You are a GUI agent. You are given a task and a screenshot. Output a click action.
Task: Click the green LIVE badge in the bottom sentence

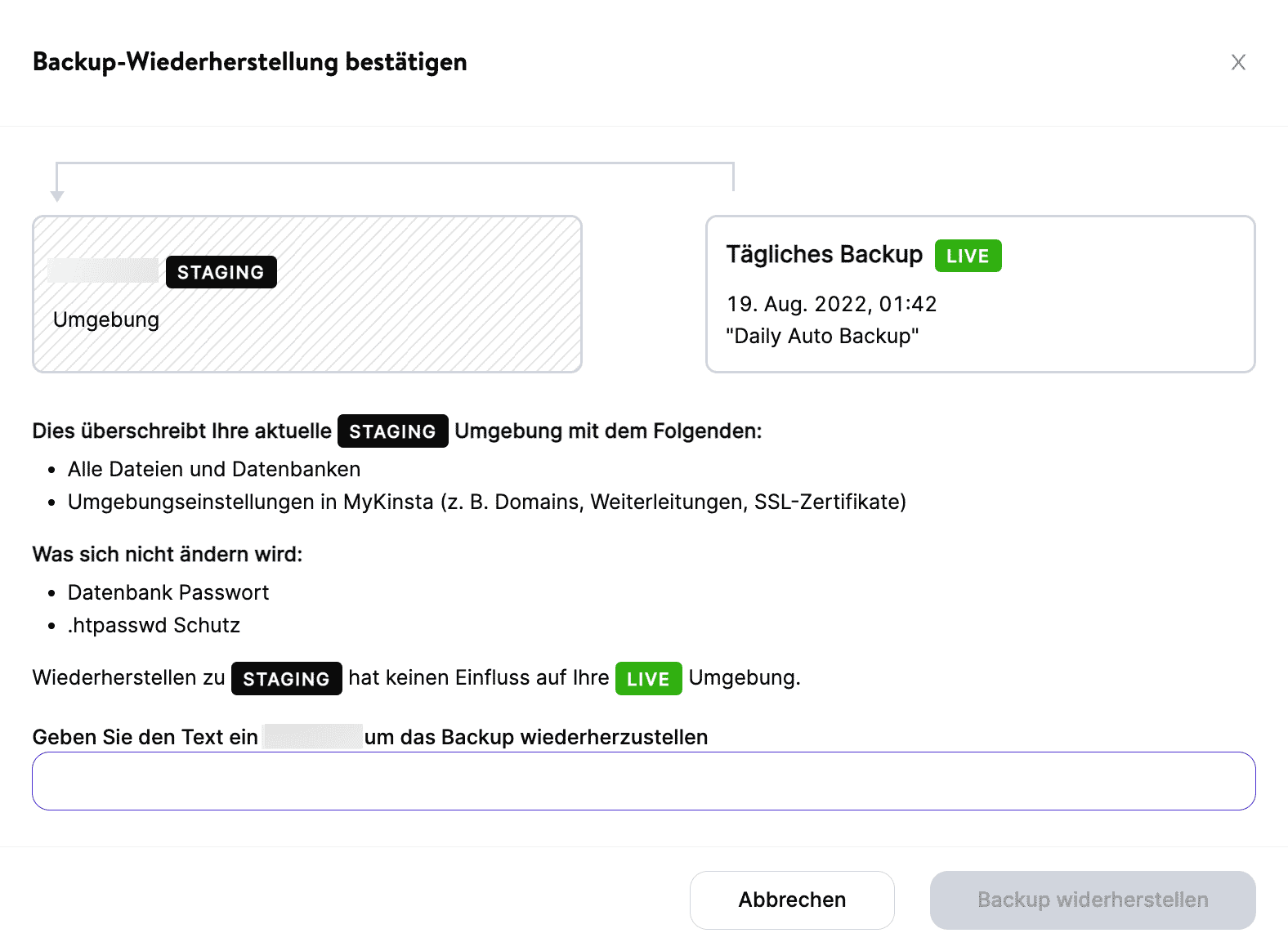pyautogui.click(x=648, y=678)
